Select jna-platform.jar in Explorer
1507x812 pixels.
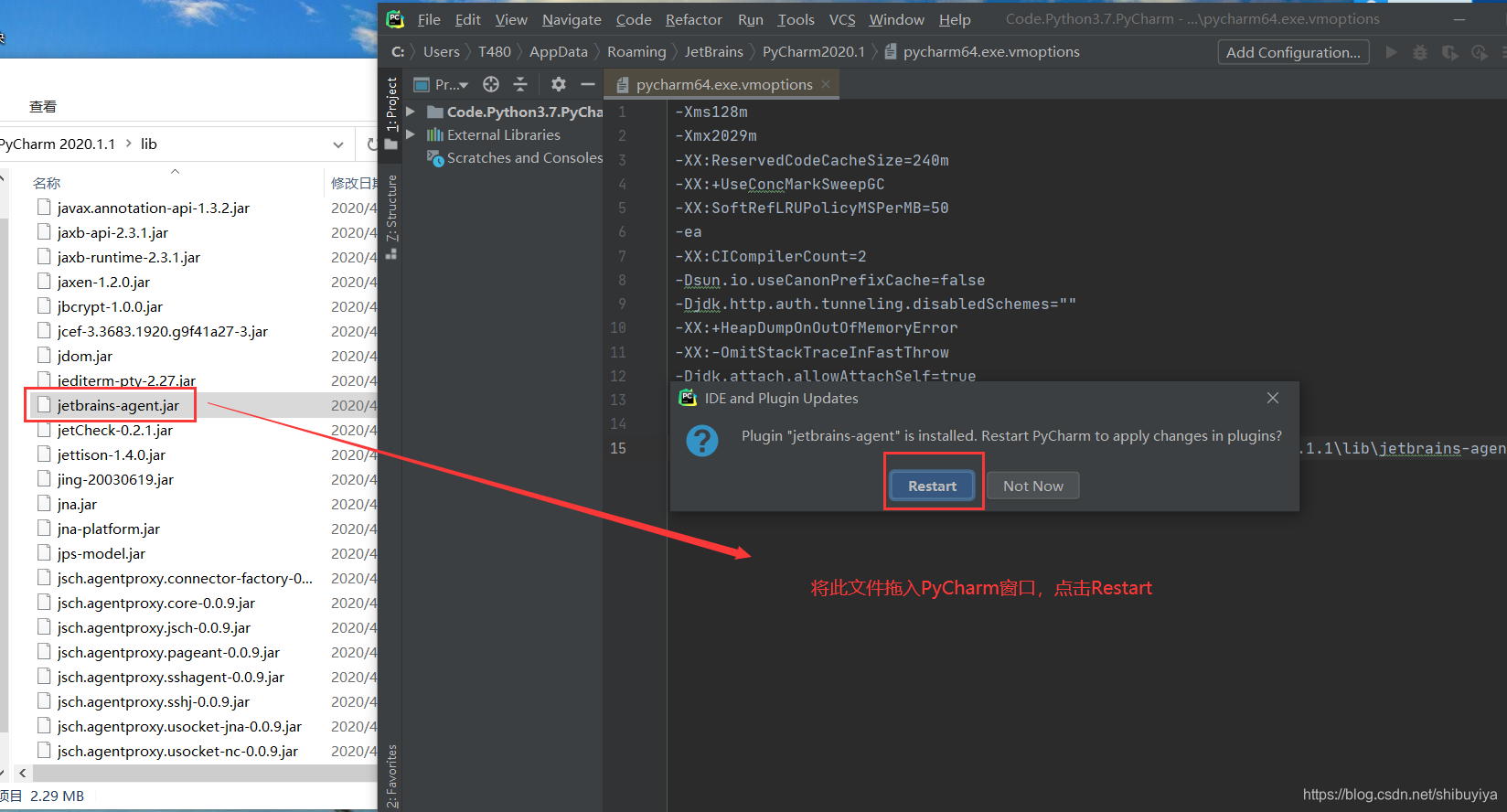tap(108, 529)
